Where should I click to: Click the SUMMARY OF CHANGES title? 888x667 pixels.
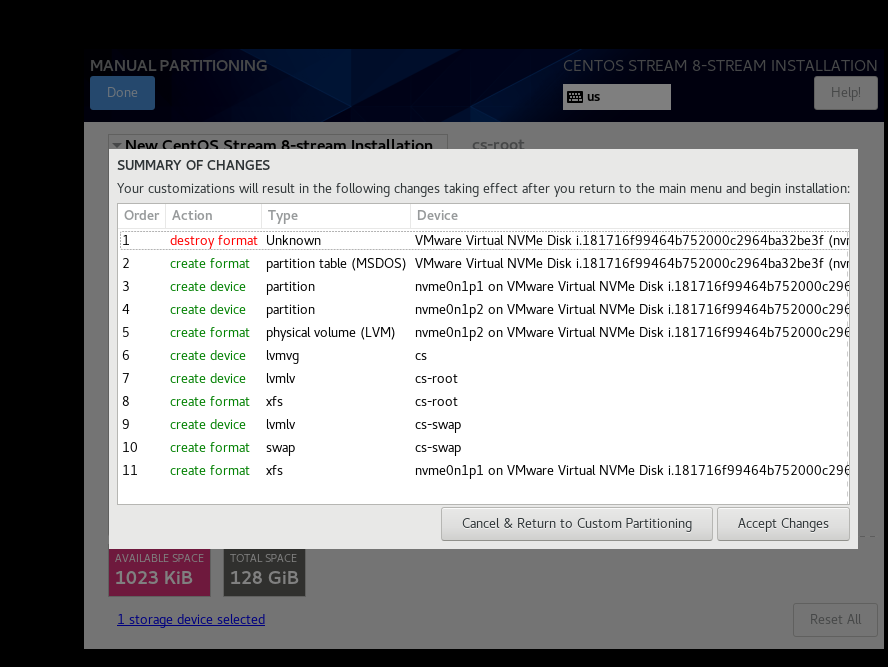point(194,165)
